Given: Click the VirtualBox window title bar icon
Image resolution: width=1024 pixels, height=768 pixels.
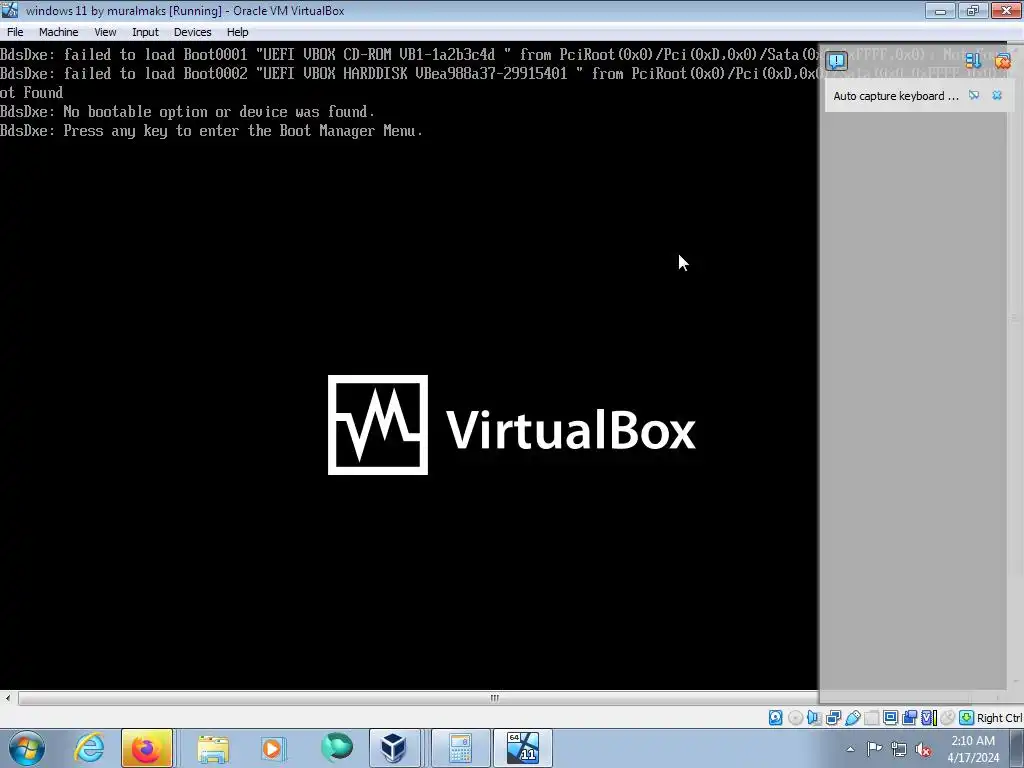Looking at the screenshot, I should [10, 10].
